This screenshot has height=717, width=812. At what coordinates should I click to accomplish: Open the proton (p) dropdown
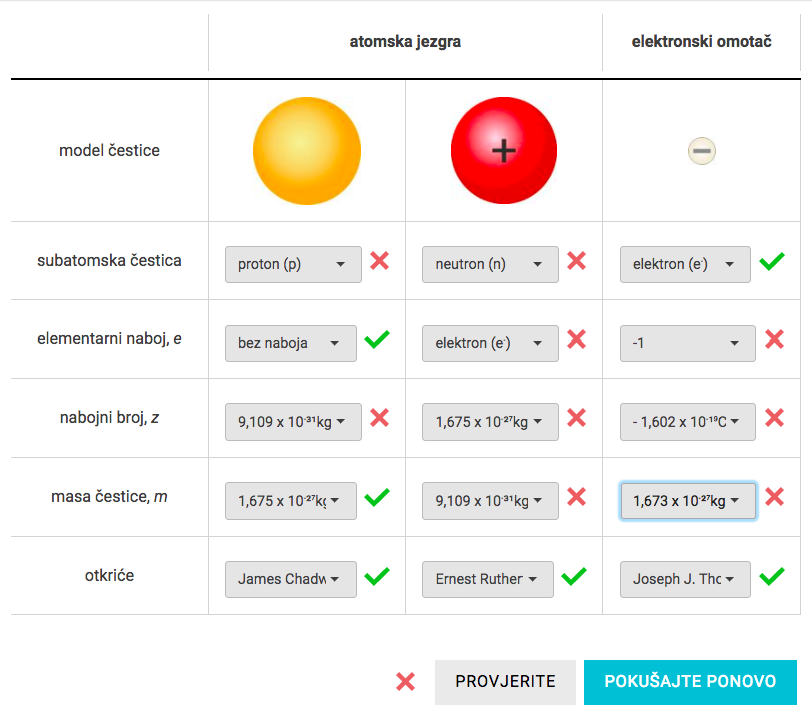coord(293,265)
